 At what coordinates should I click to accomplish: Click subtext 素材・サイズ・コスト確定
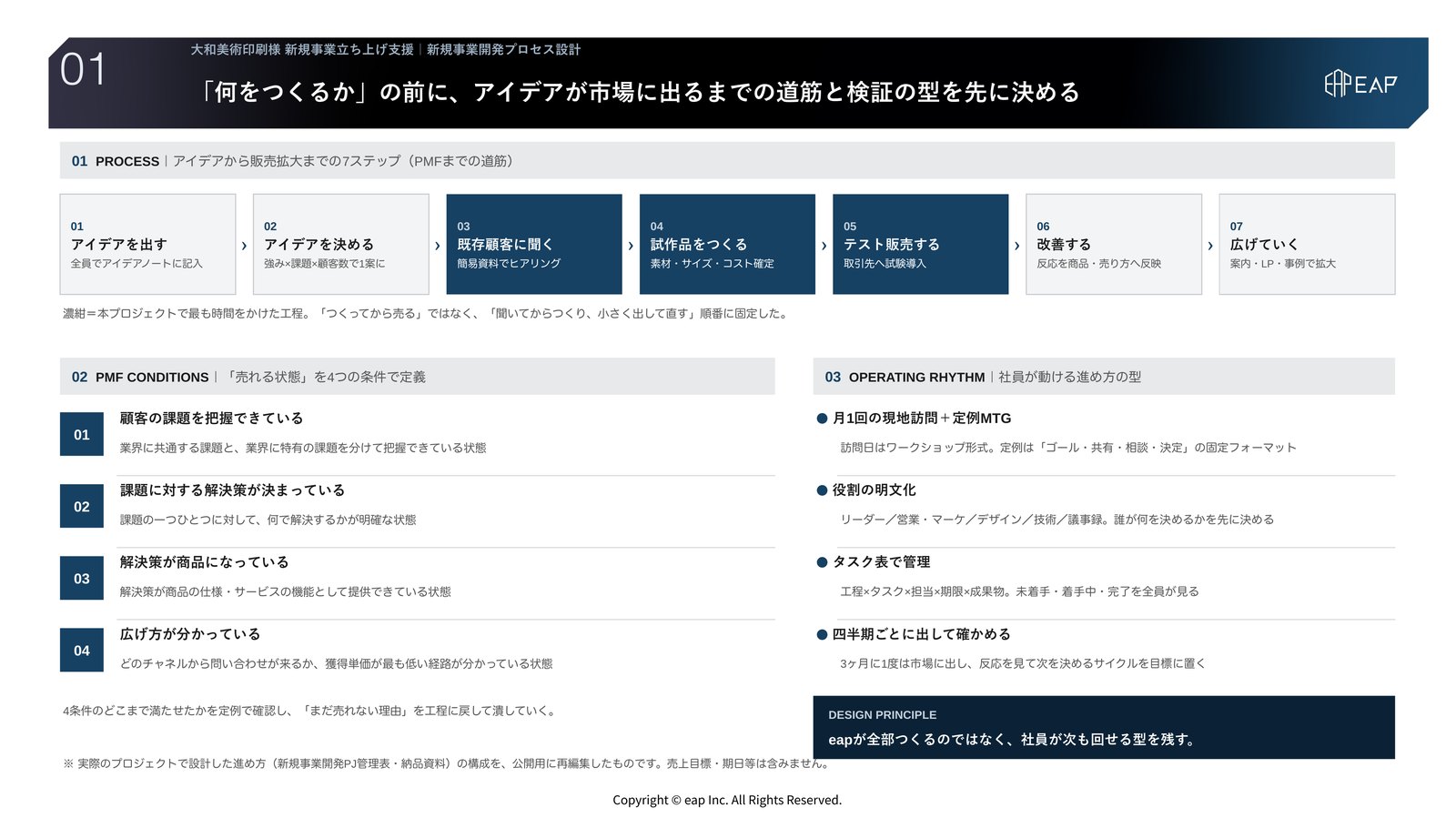tap(713, 264)
